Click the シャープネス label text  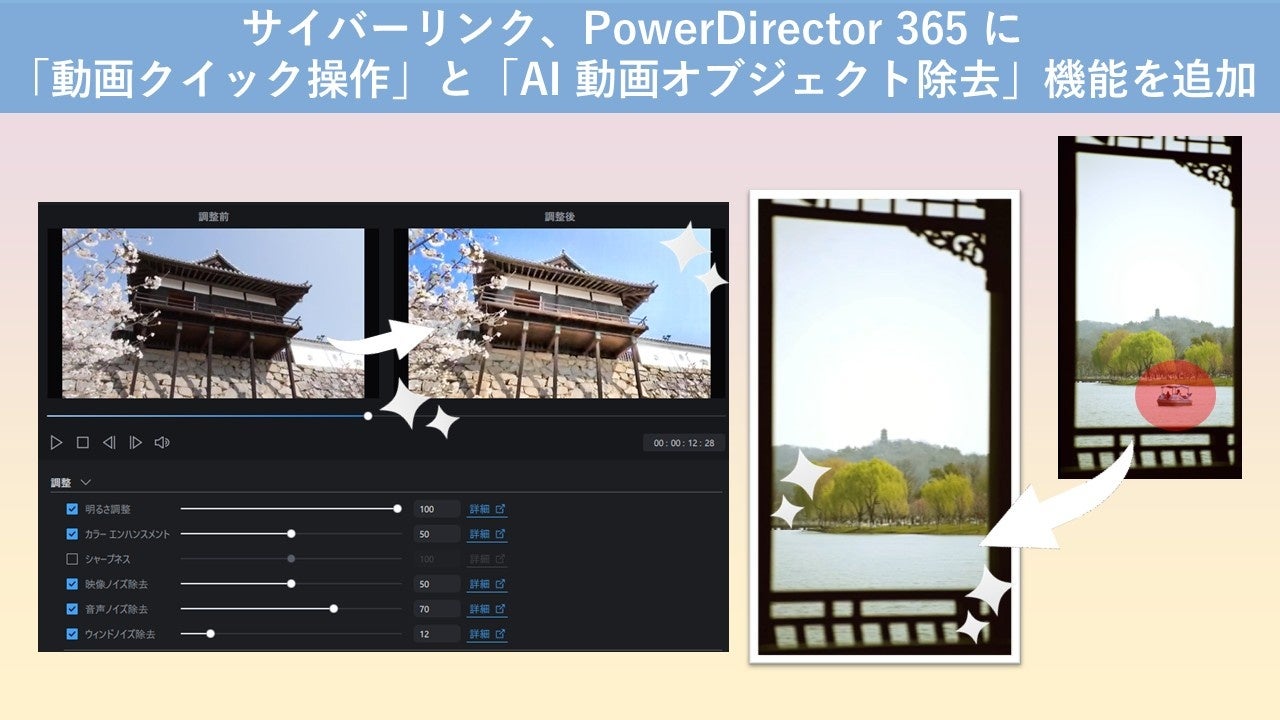pos(108,559)
